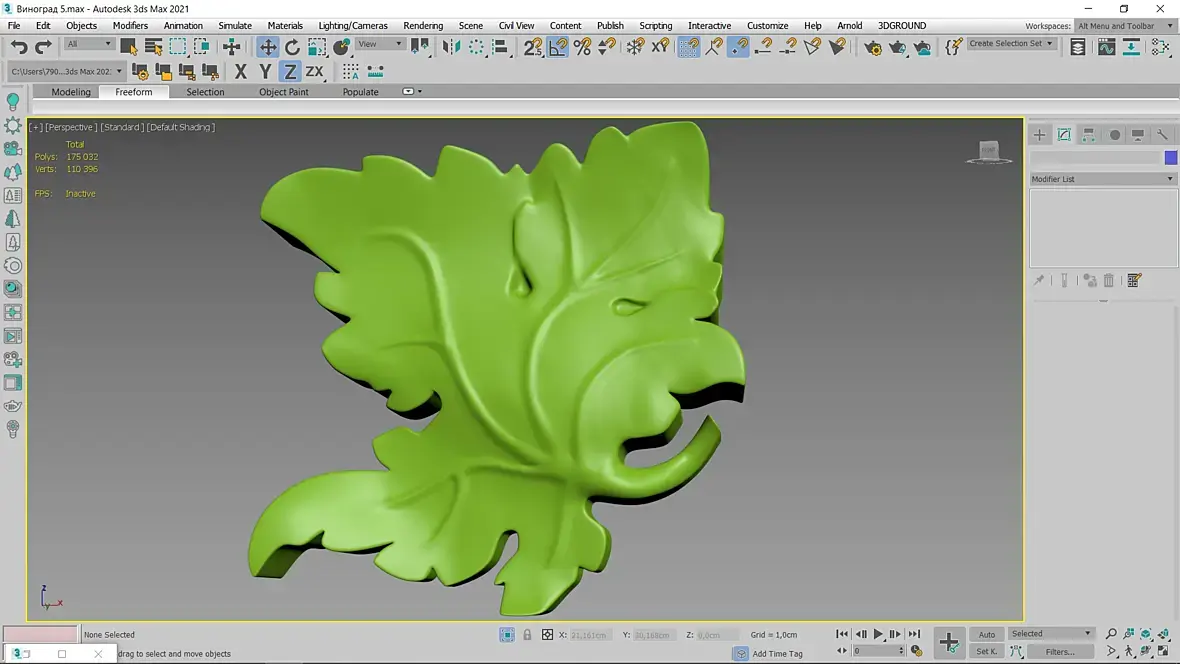This screenshot has height=664, width=1180.
Task: Click the Set K. button
Action: 986,651
